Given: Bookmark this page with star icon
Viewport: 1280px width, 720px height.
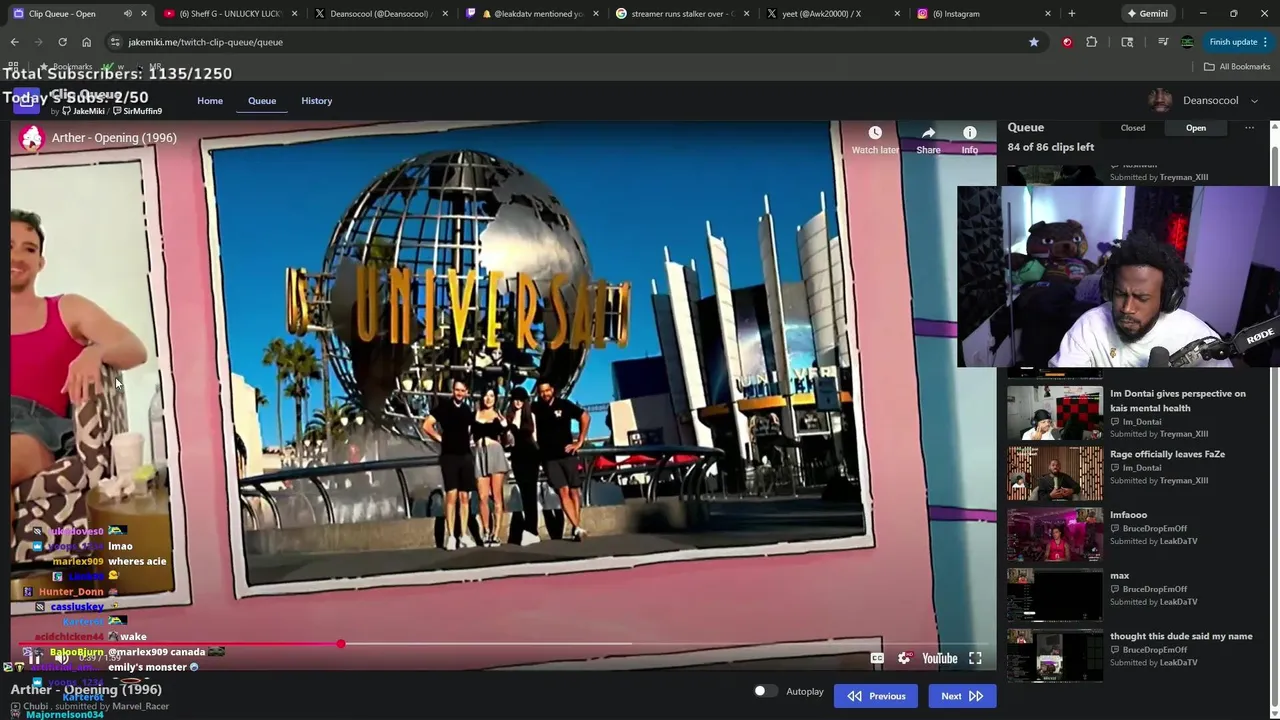Looking at the screenshot, I should click(x=1033, y=42).
